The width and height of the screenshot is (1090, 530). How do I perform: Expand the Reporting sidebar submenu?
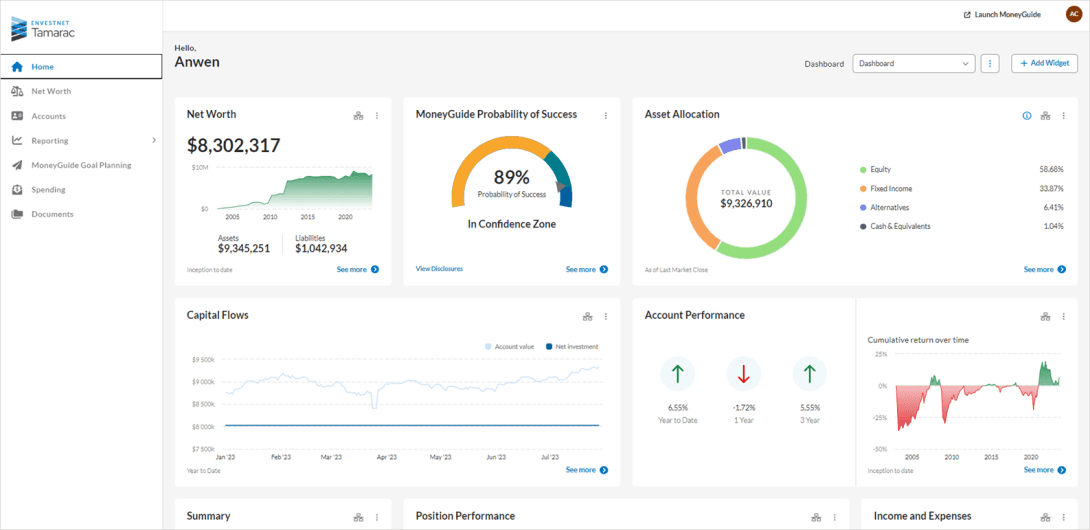tap(154, 141)
